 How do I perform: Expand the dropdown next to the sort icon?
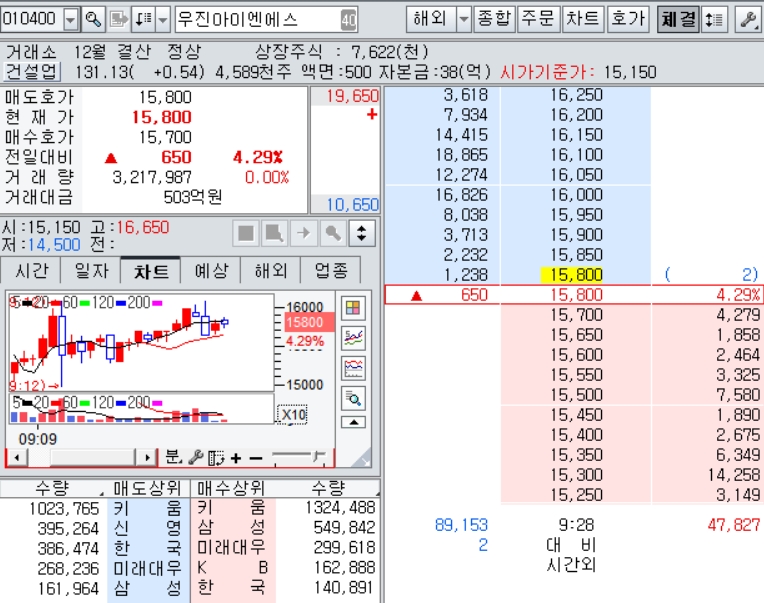click(x=163, y=19)
